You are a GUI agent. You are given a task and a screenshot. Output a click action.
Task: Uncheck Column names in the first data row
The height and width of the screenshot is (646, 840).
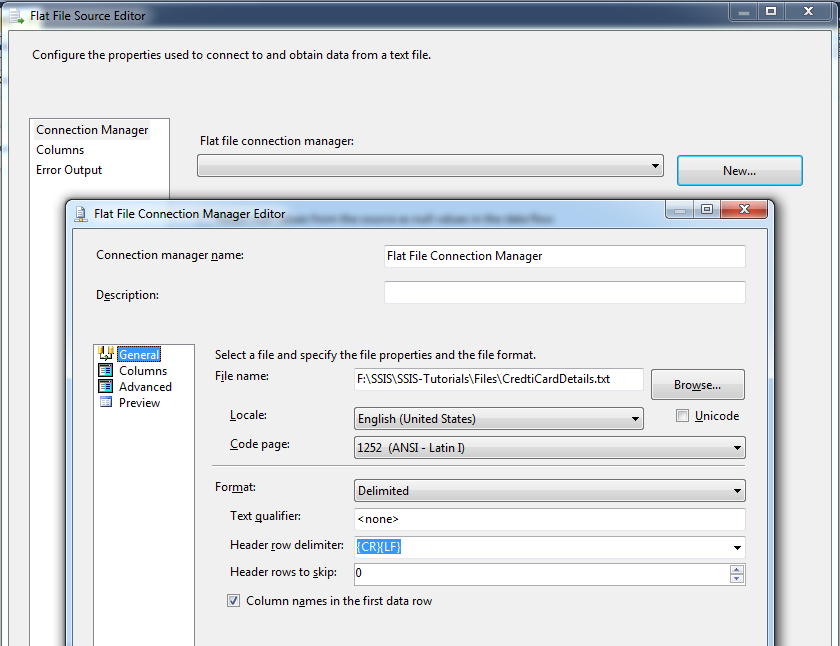point(233,600)
